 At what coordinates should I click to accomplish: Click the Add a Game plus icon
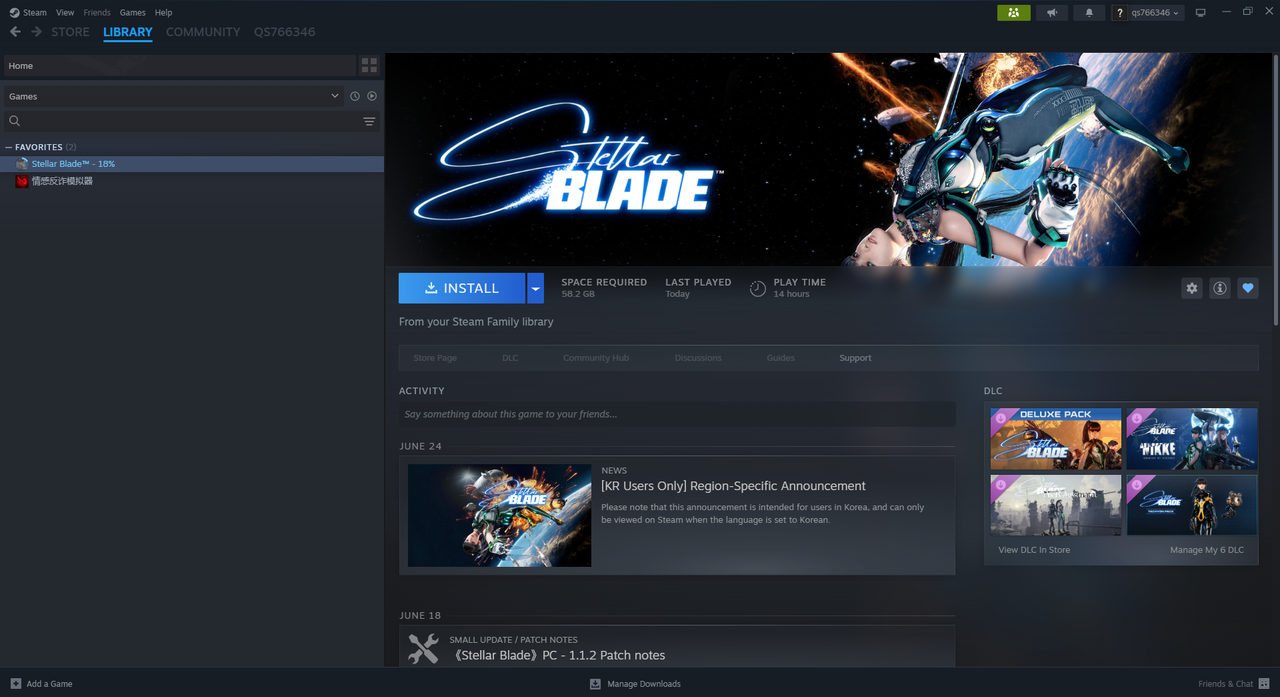[x=15, y=684]
